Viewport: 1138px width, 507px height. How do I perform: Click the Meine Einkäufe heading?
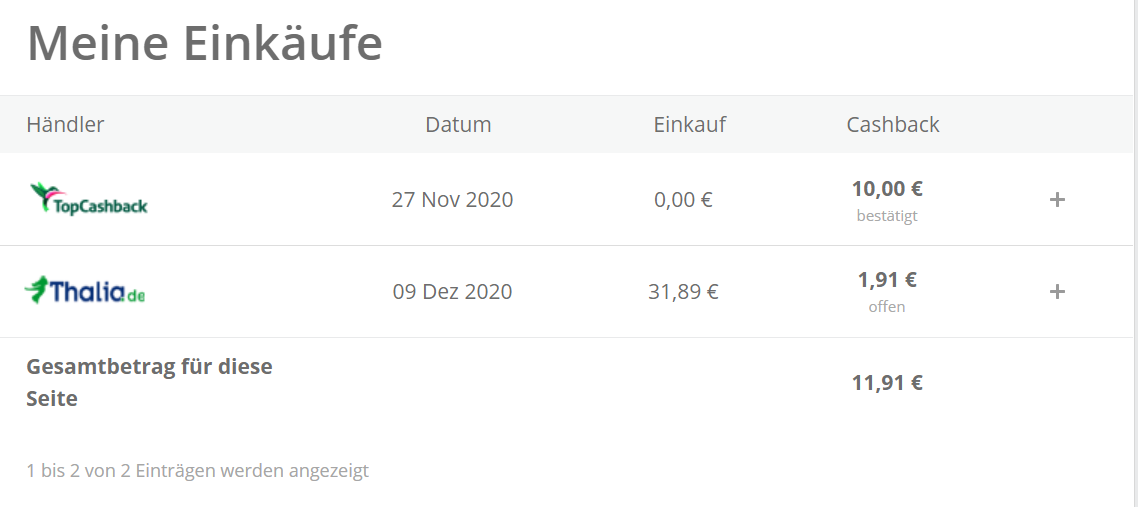tap(205, 44)
